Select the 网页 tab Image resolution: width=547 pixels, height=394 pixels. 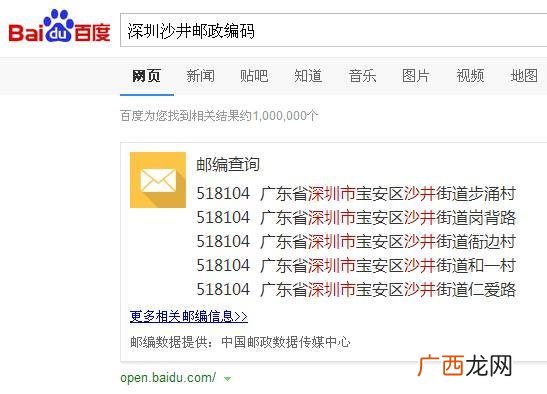(147, 76)
